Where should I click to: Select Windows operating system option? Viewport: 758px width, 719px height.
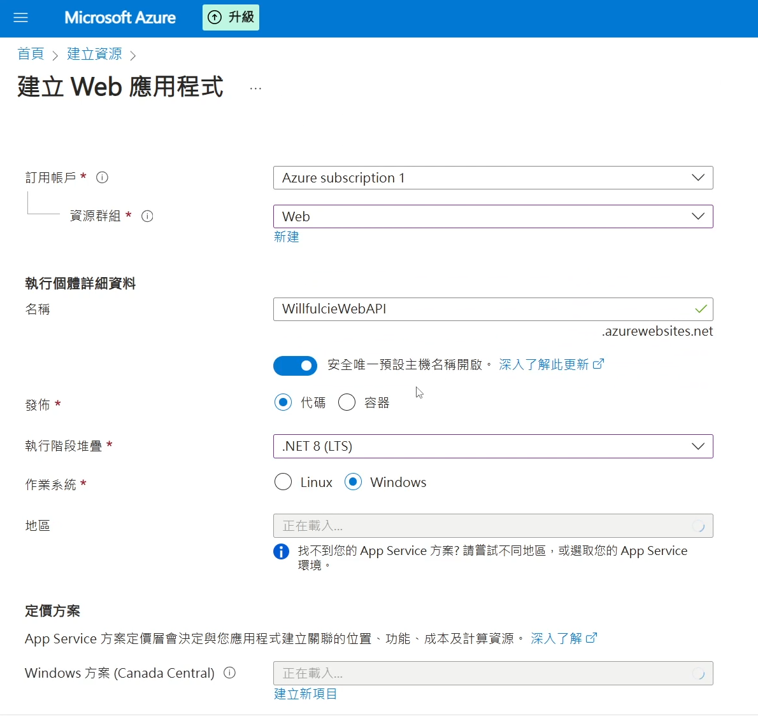coord(353,482)
